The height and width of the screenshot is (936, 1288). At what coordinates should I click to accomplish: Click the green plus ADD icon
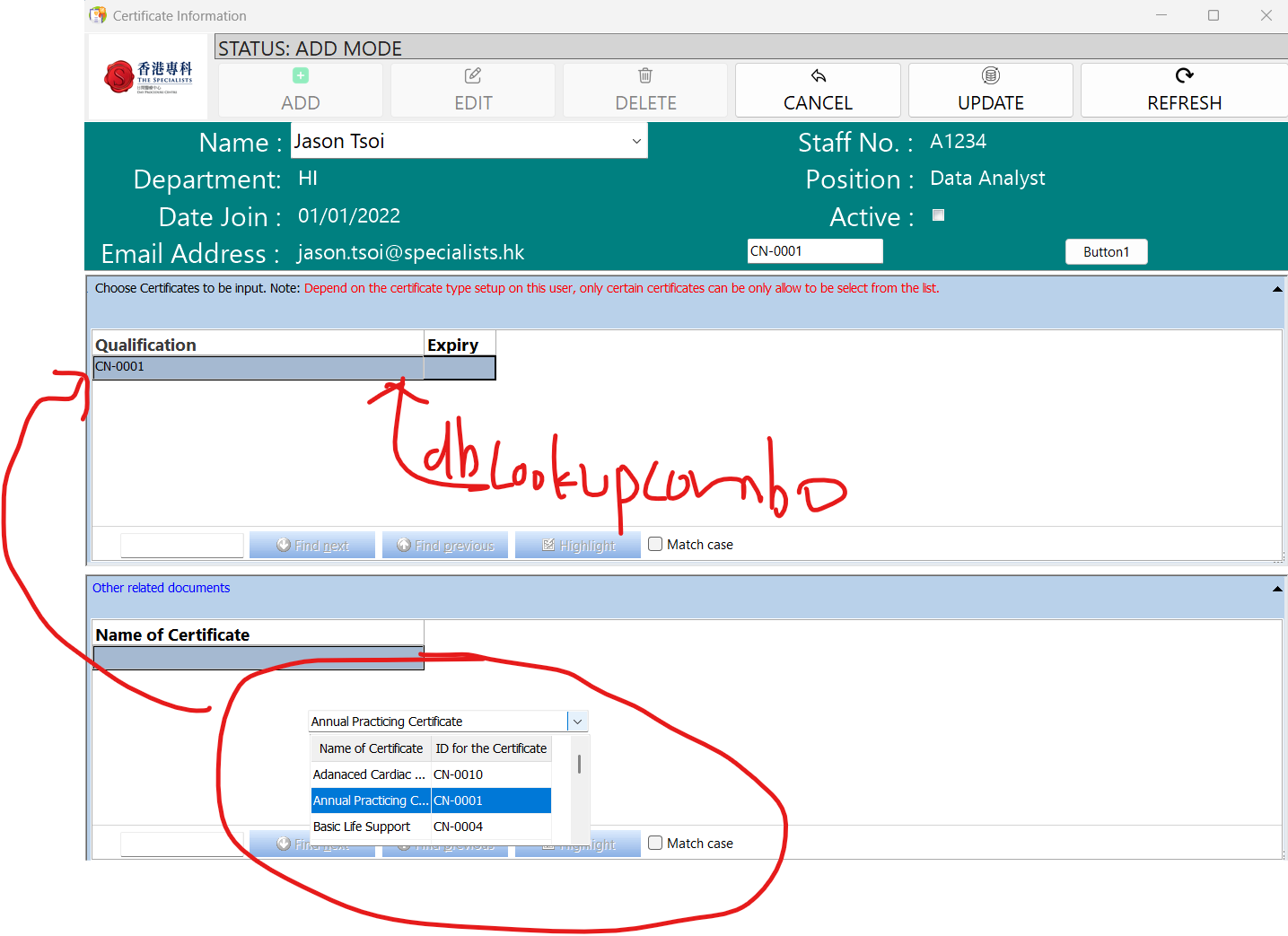pos(301,76)
